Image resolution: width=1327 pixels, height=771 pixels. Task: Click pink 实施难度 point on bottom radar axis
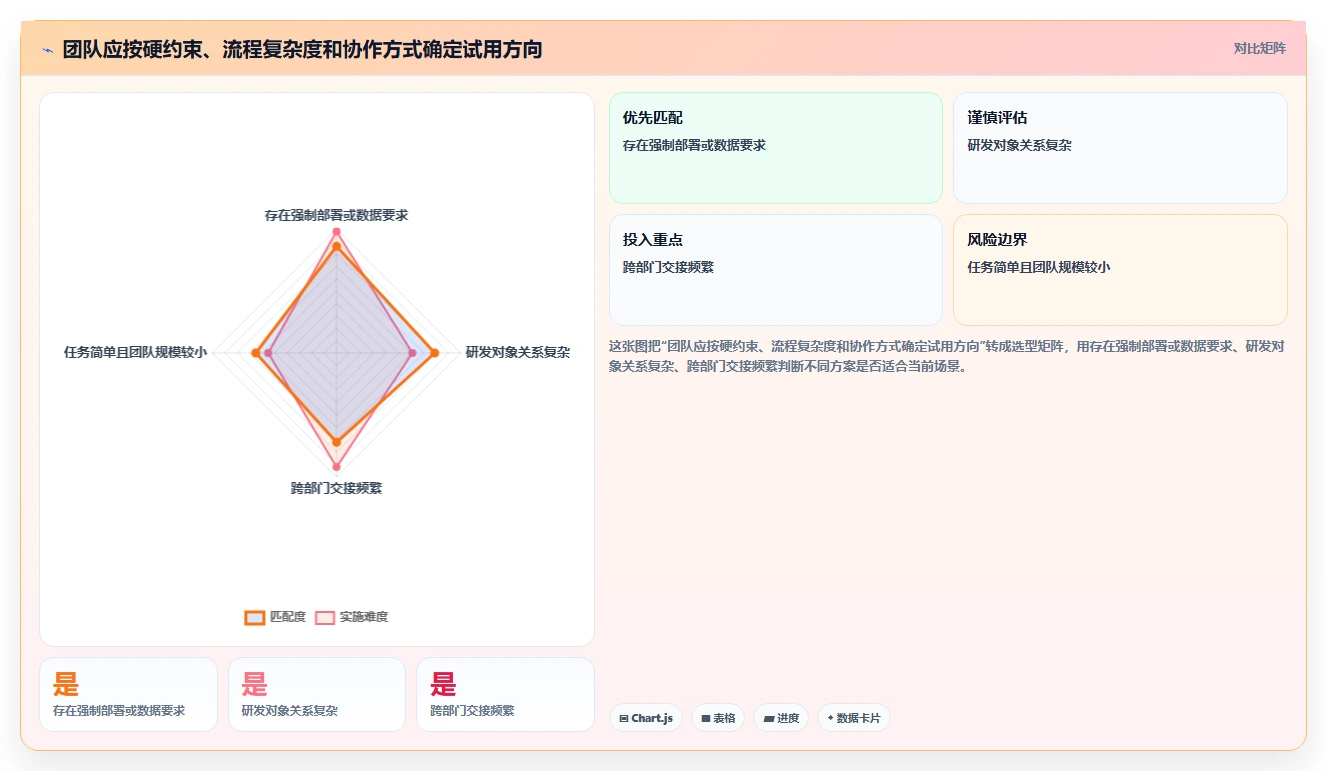(x=336, y=467)
